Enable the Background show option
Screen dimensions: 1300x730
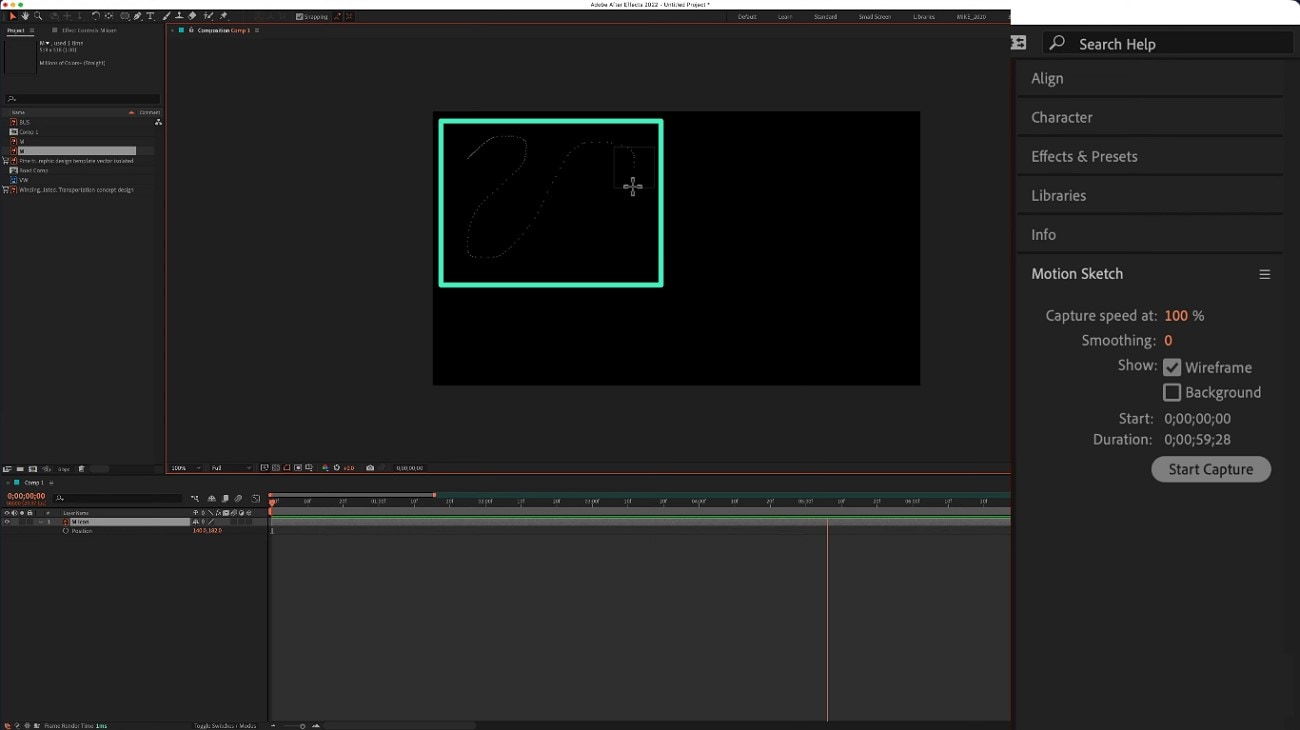click(x=1171, y=392)
